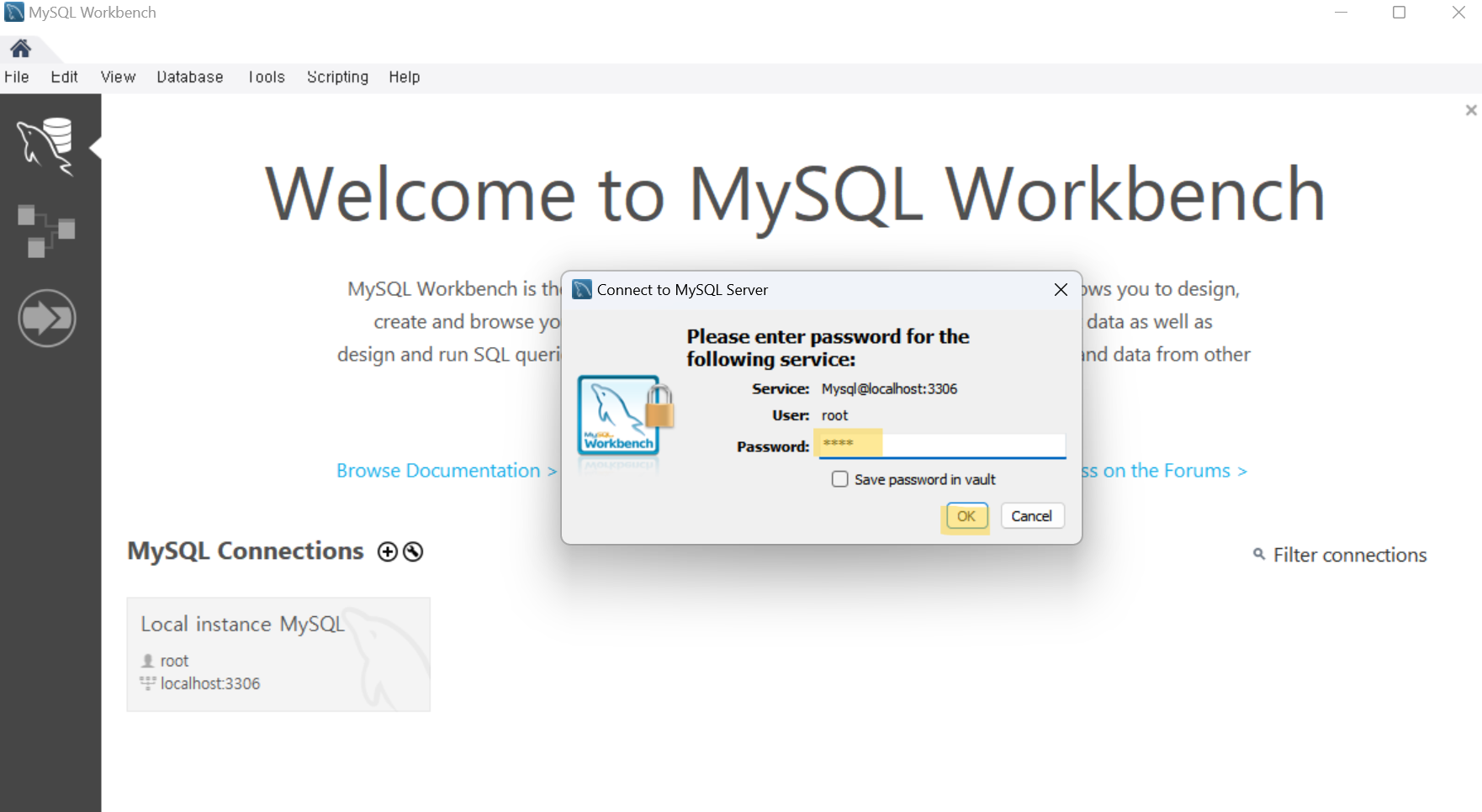1482x812 pixels.
Task: Select the MySQL Connections dolphin sidebar icon
Action: click(x=45, y=146)
